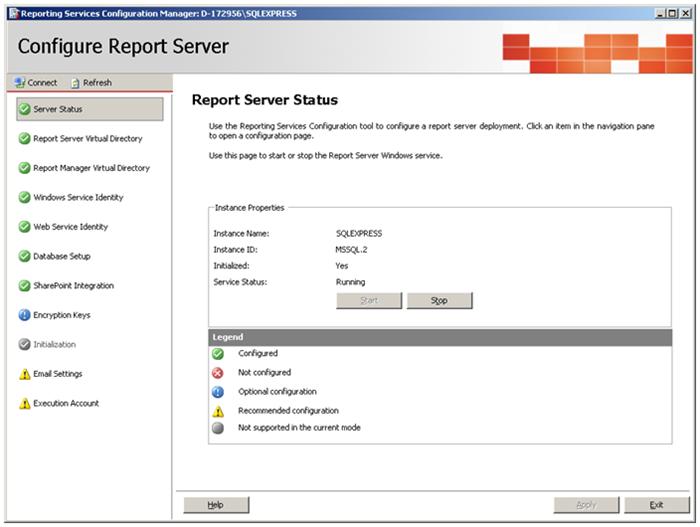Click the Running service status value
This screenshot has width=700, height=527.
(x=350, y=282)
